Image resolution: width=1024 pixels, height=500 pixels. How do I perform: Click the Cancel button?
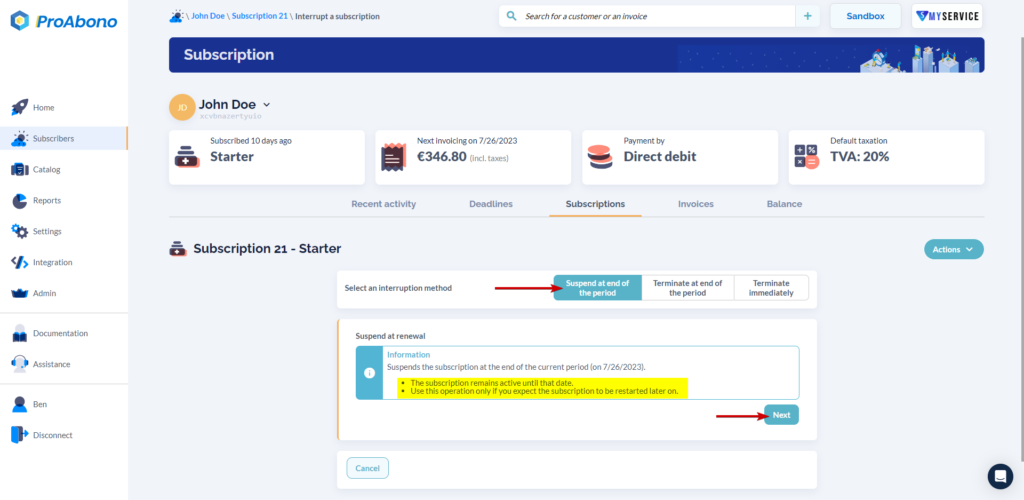click(x=367, y=468)
